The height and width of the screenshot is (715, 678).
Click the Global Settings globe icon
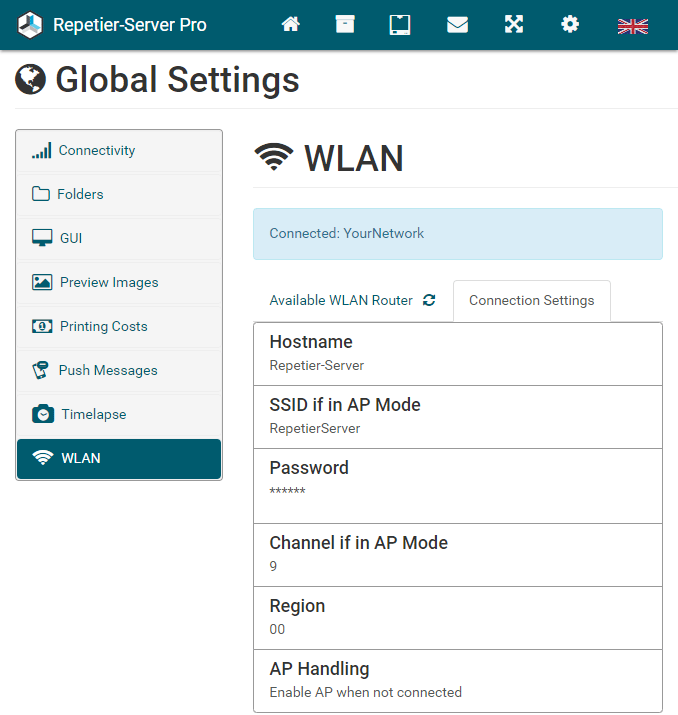[31, 79]
